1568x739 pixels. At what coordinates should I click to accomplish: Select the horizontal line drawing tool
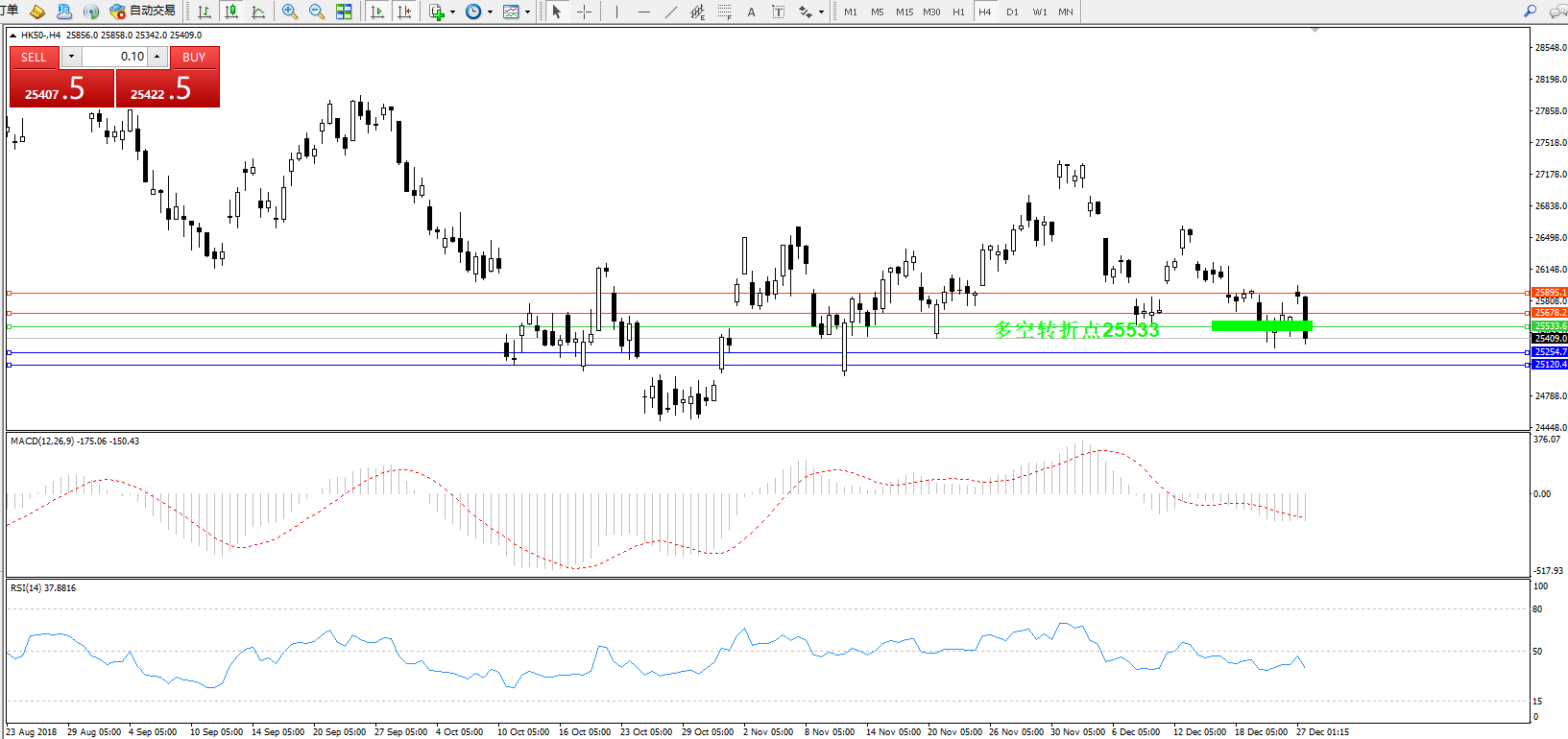(643, 12)
